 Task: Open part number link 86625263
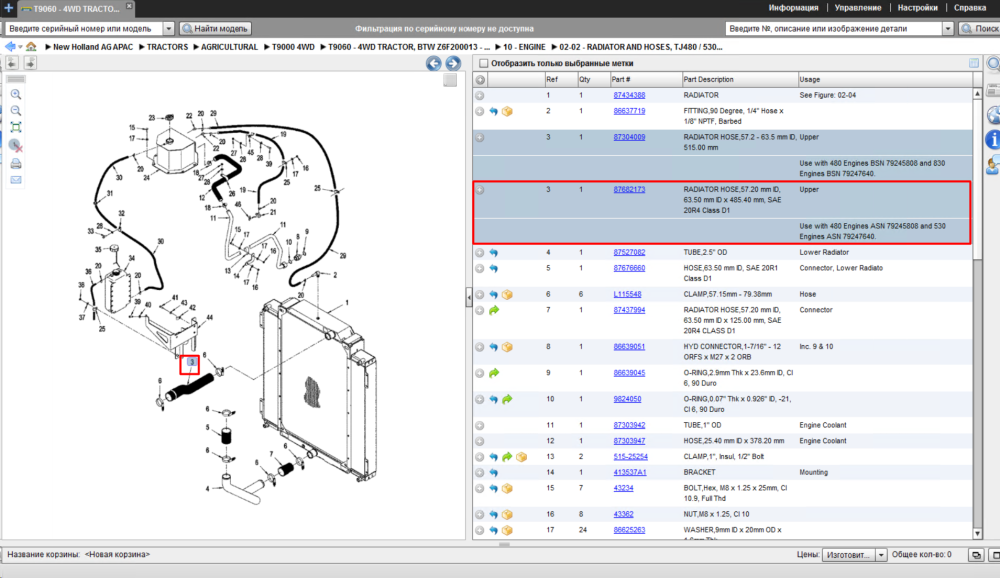(629, 530)
